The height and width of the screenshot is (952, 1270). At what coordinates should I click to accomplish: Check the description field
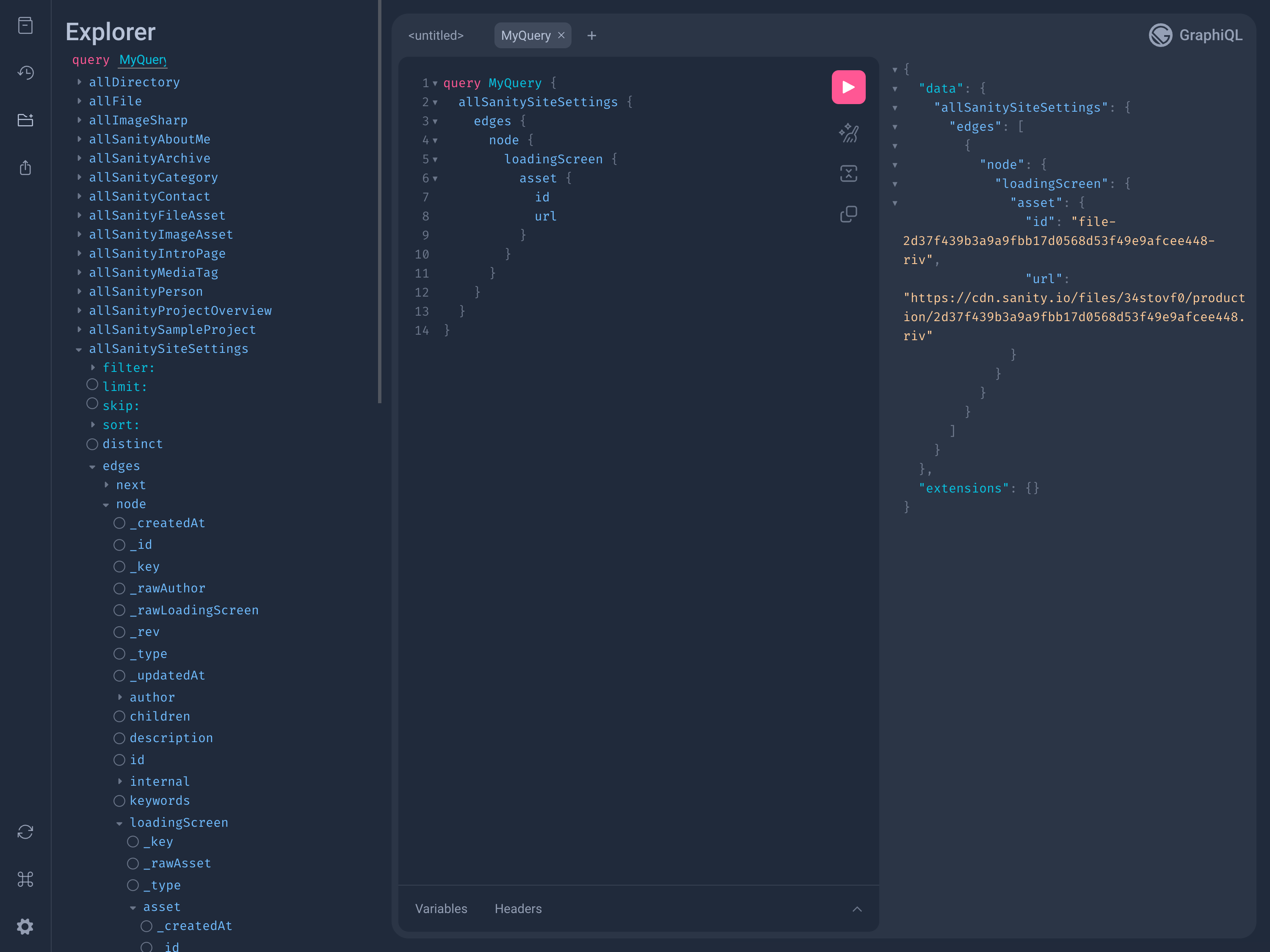tap(119, 738)
